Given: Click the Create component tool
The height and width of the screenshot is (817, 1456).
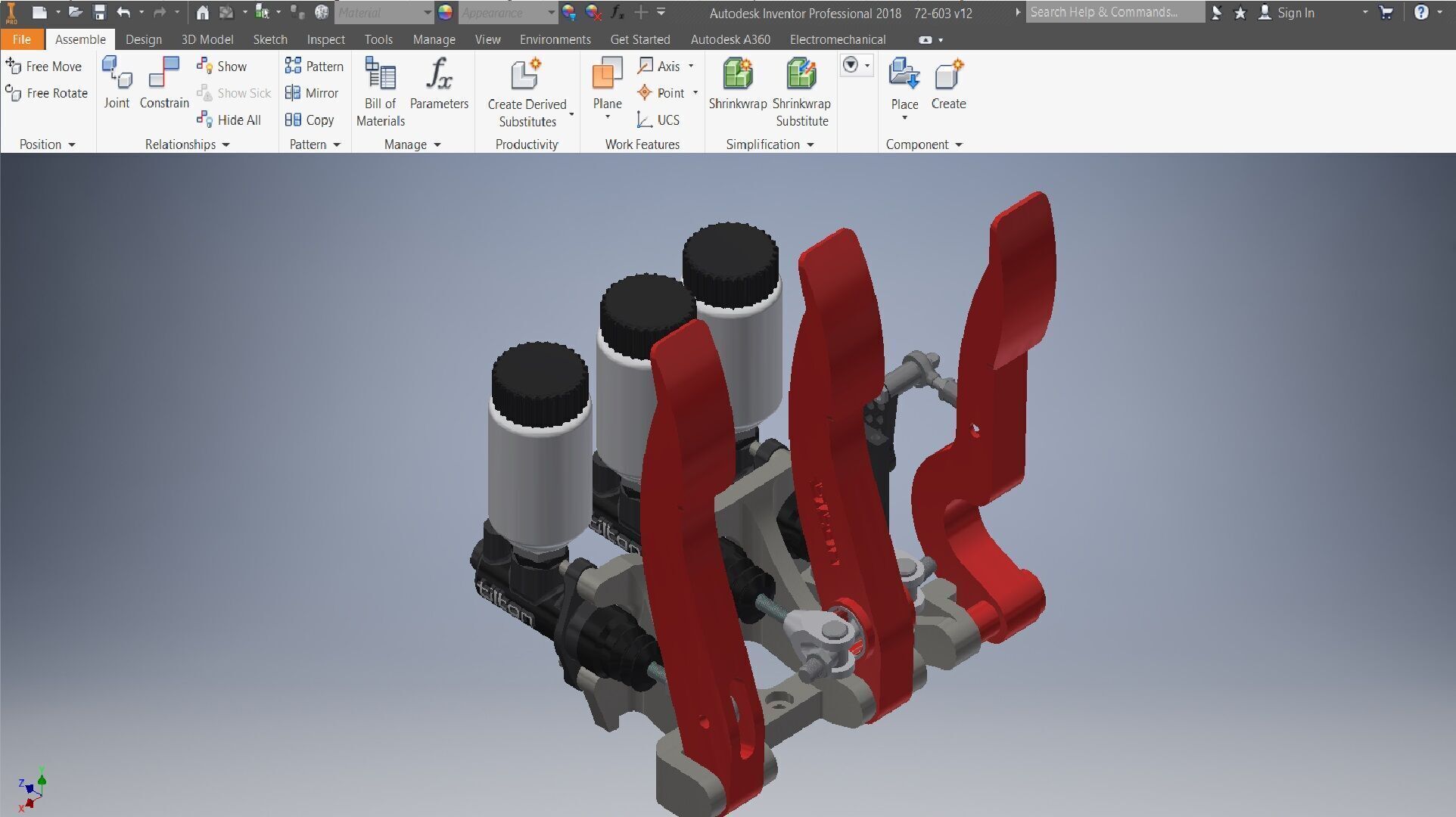Looking at the screenshot, I should 948,83.
